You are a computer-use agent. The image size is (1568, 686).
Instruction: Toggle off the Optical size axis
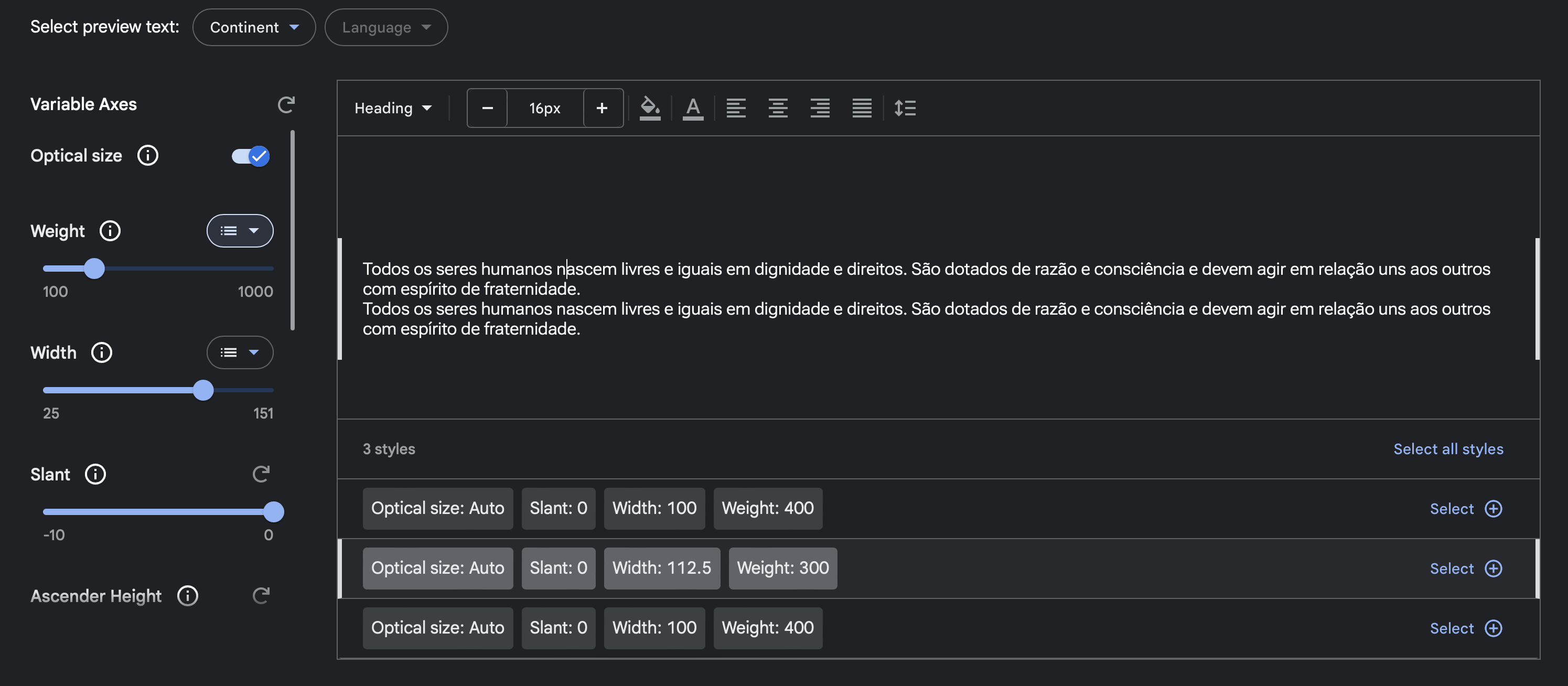(250, 156)
